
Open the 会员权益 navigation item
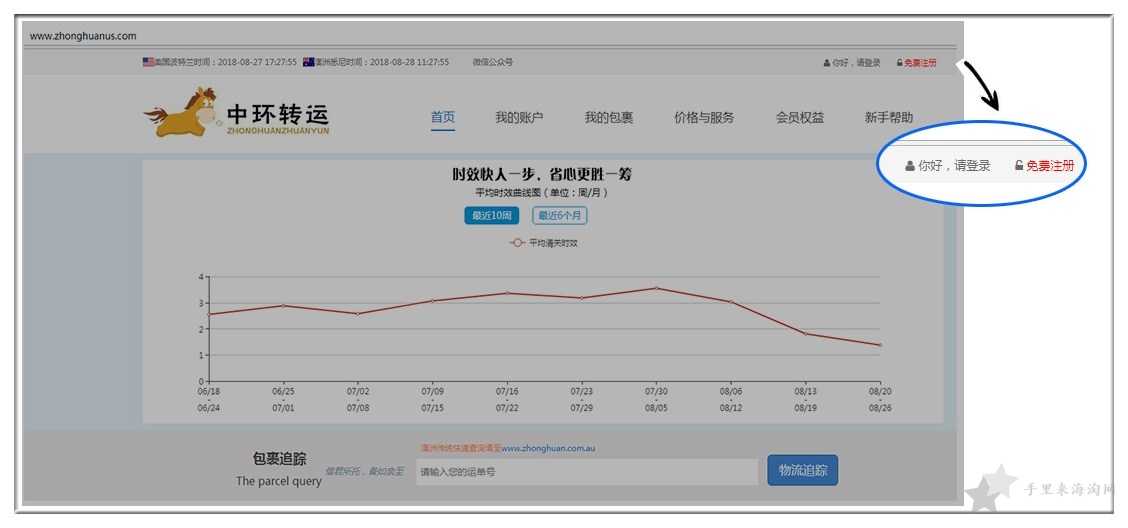[800, 118]
